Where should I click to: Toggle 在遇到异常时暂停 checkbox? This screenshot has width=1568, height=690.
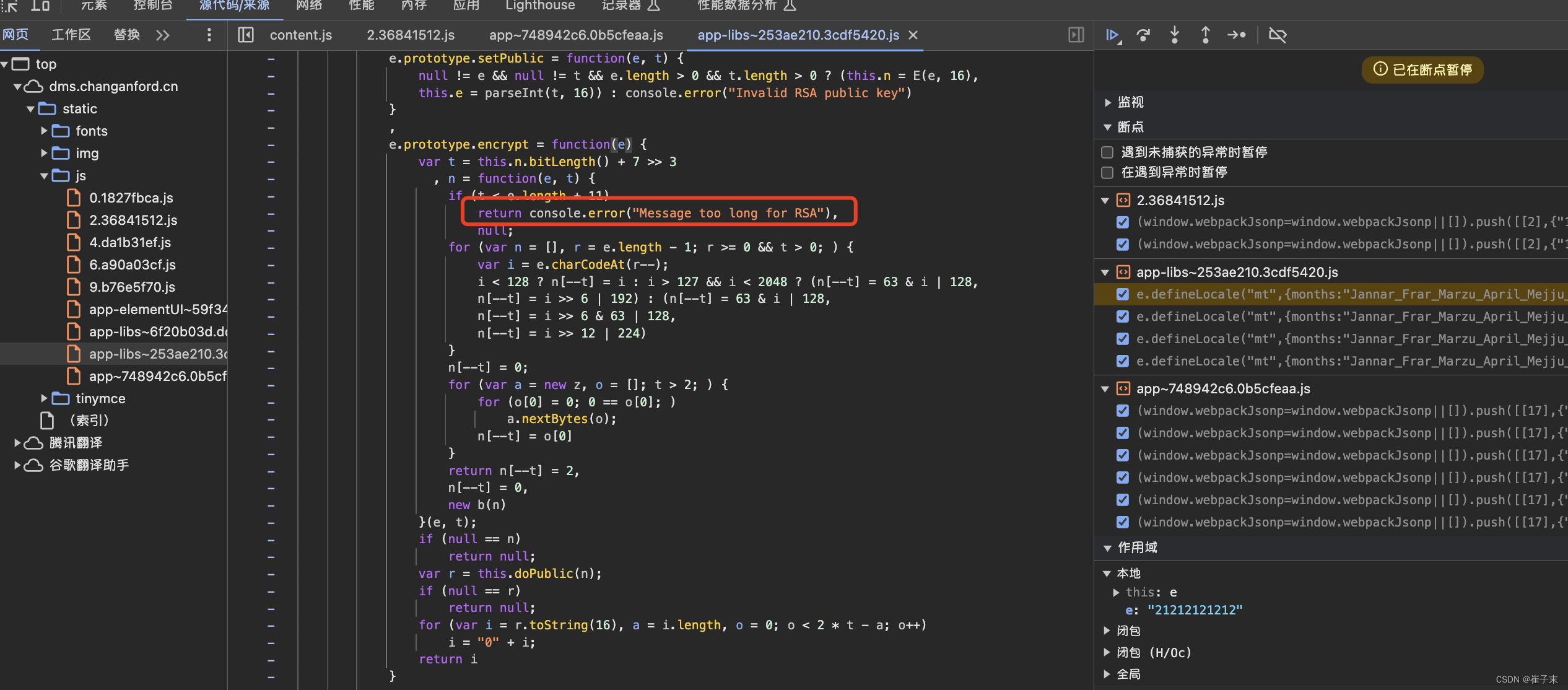point(1107,172)
